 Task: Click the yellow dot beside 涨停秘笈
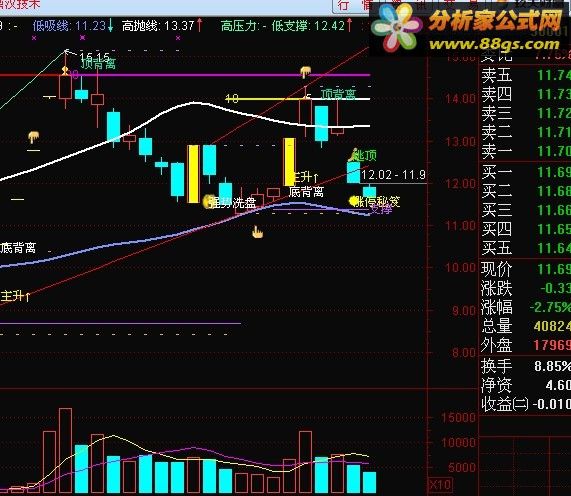click(353, 201)
